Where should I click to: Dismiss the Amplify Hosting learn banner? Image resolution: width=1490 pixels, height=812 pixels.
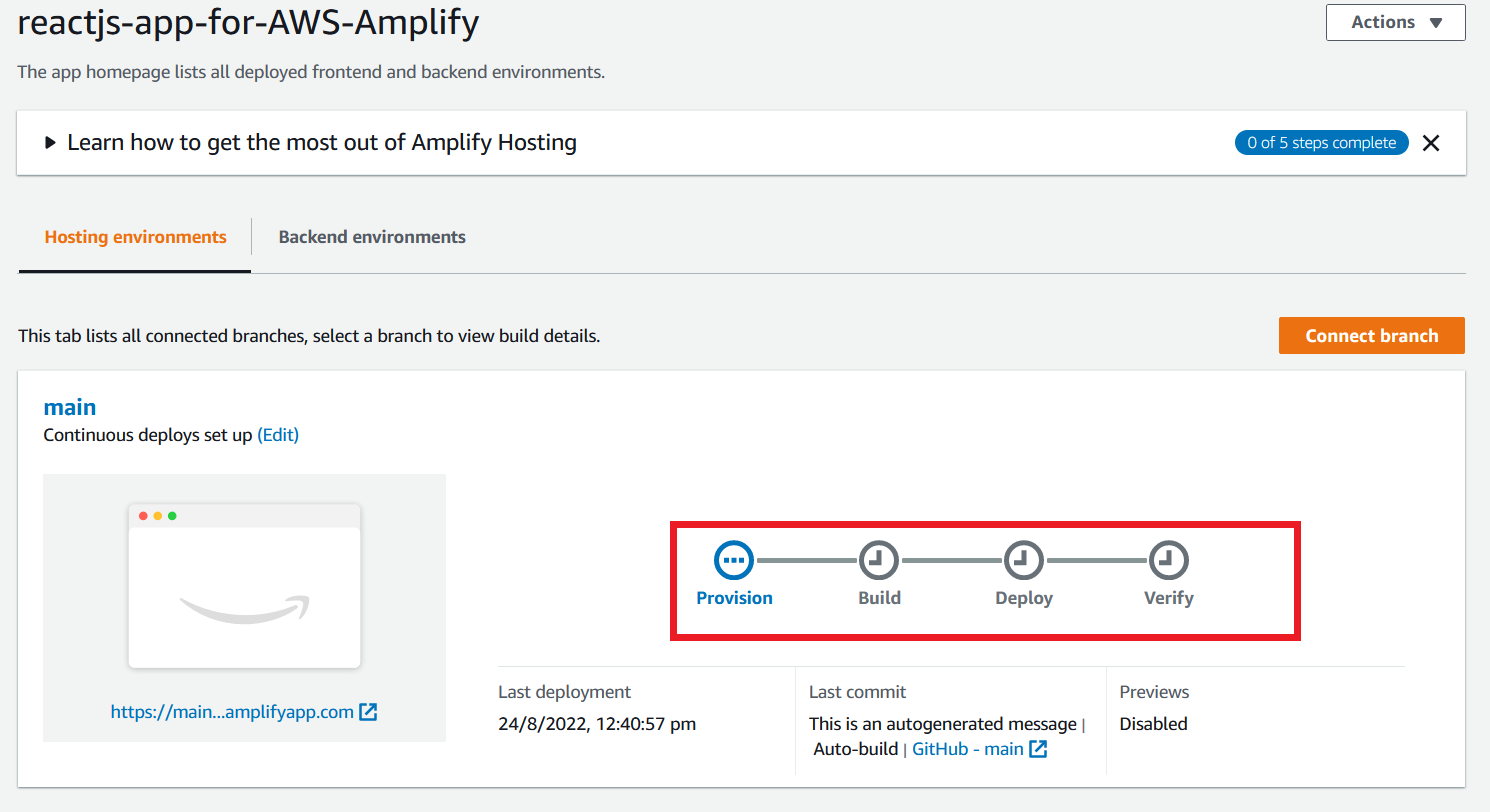(1431, 143)
